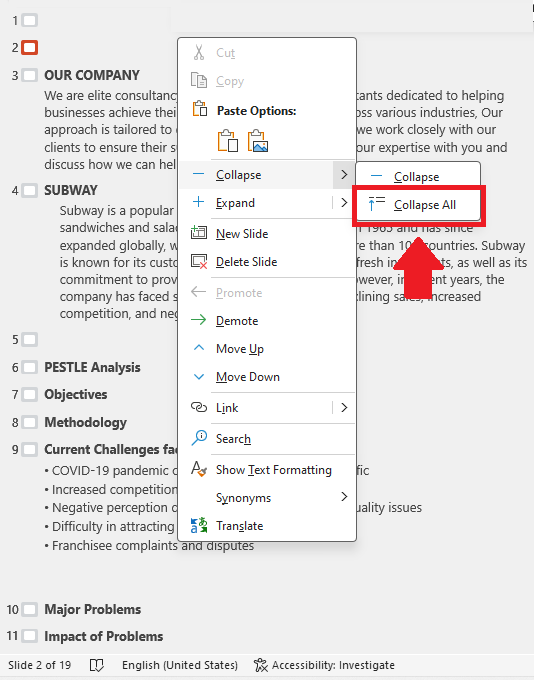Screen dimensions: 534x680
Task: Click Accessibility: Investigate status button
Action: 324,665
